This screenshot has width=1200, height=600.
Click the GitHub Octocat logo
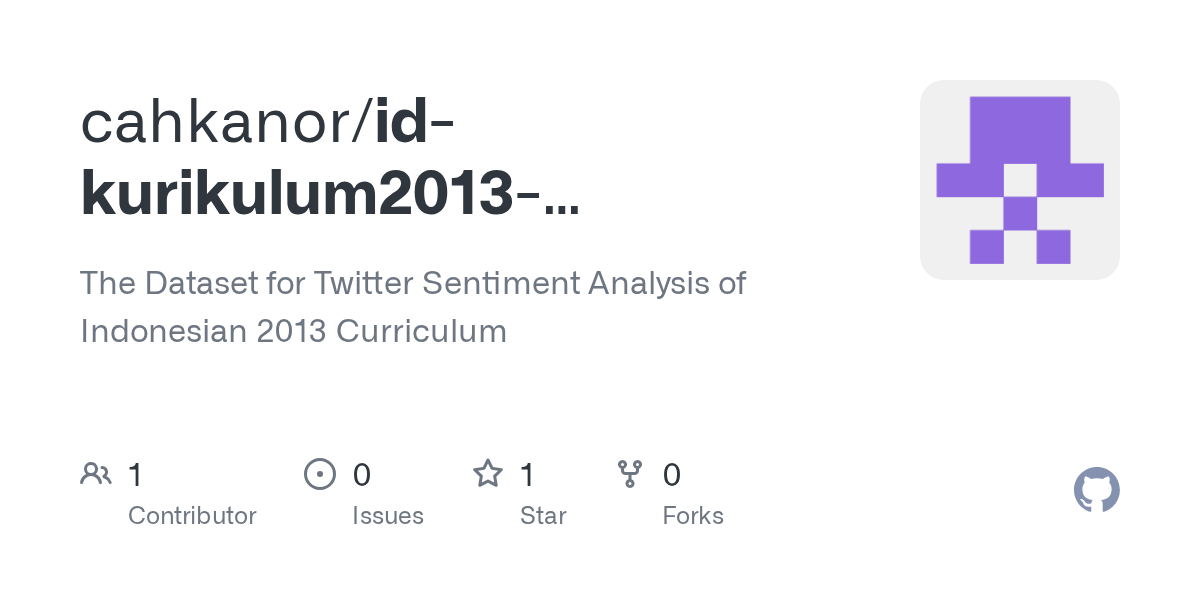1096,490
